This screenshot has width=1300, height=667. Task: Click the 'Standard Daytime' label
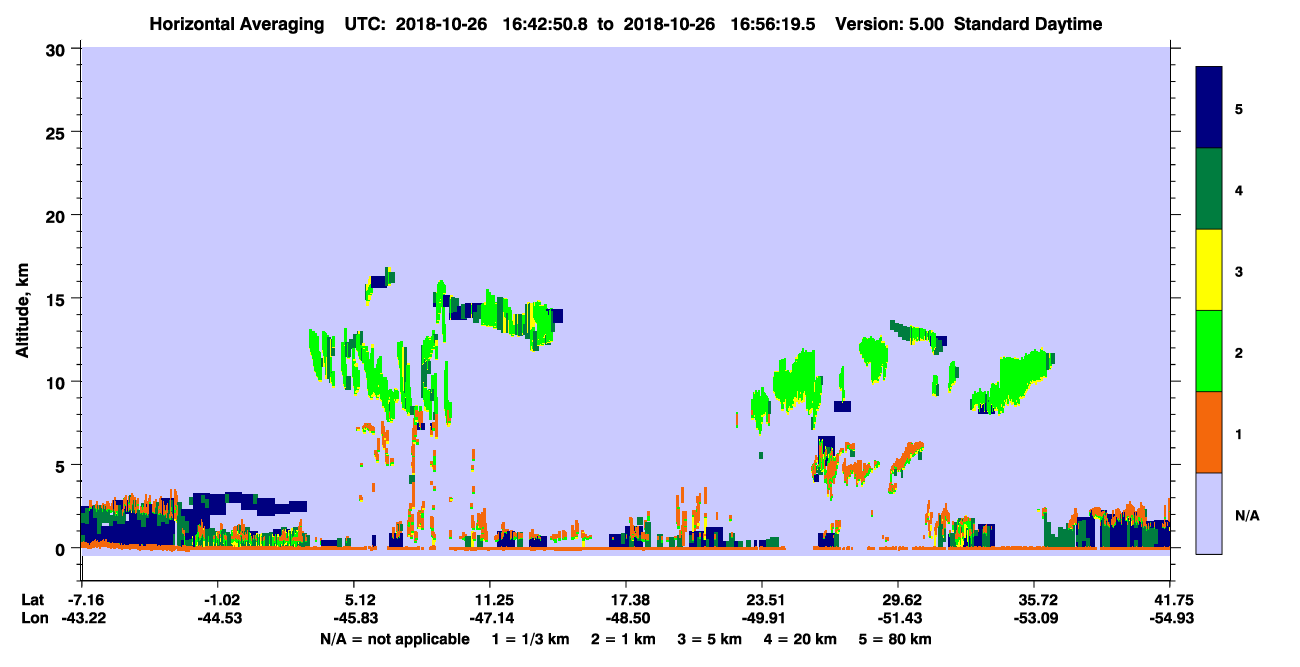click(1028, 24)
